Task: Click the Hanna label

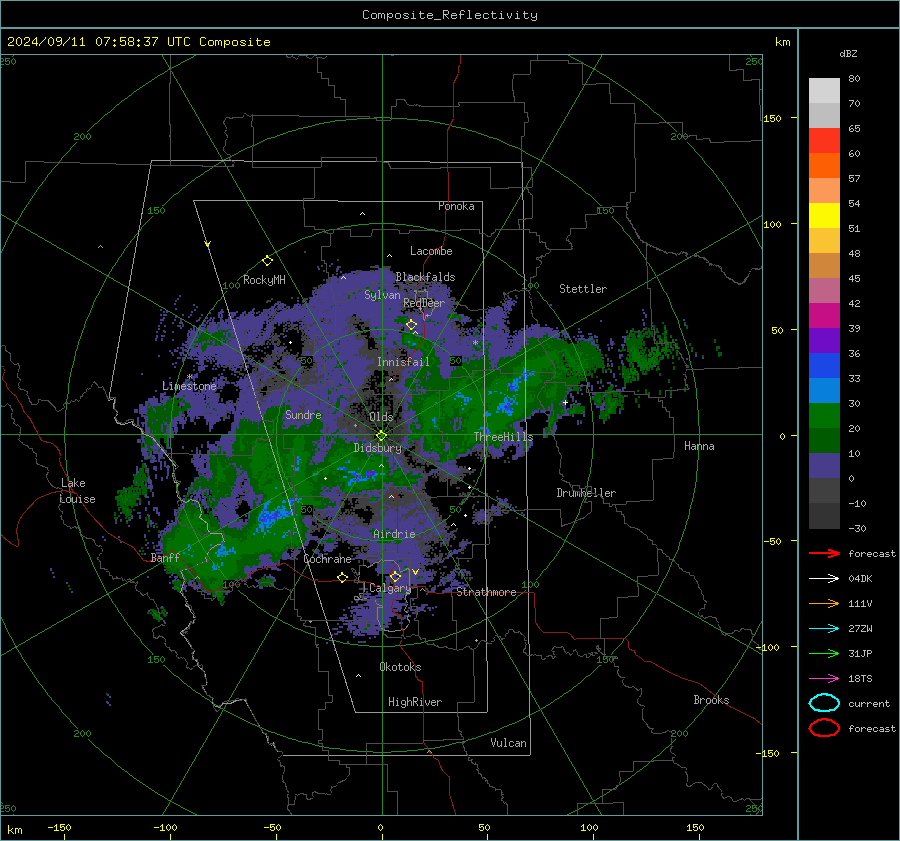Action: [699, 445]
